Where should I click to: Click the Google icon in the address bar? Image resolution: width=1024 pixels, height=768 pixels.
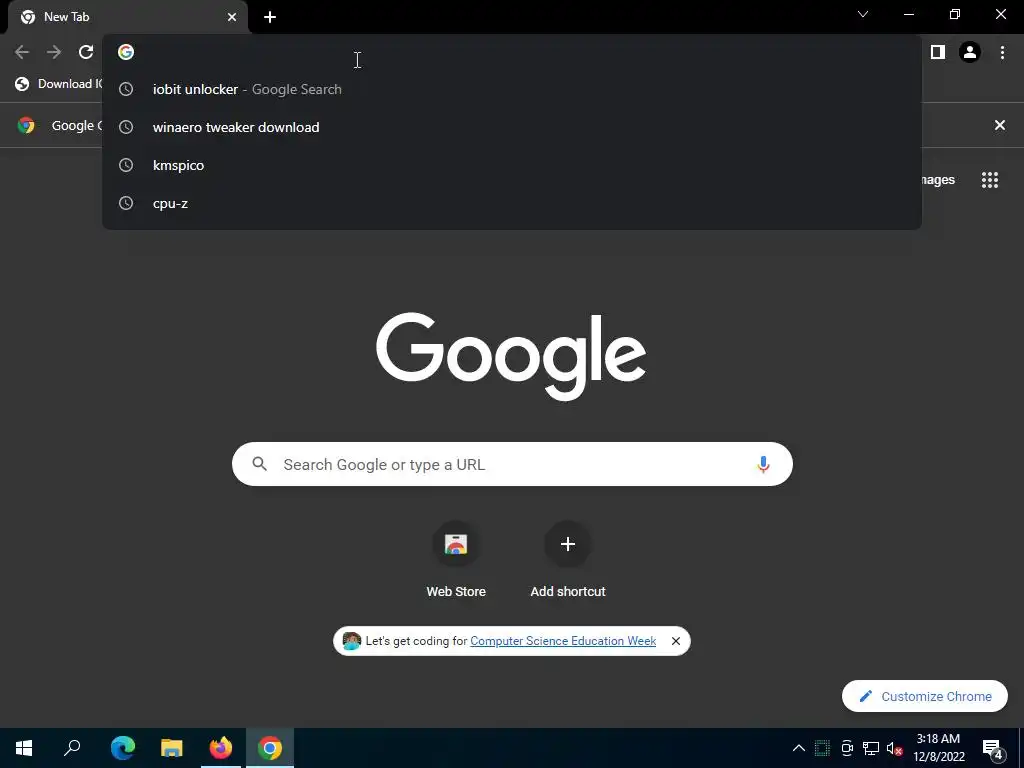126,52
